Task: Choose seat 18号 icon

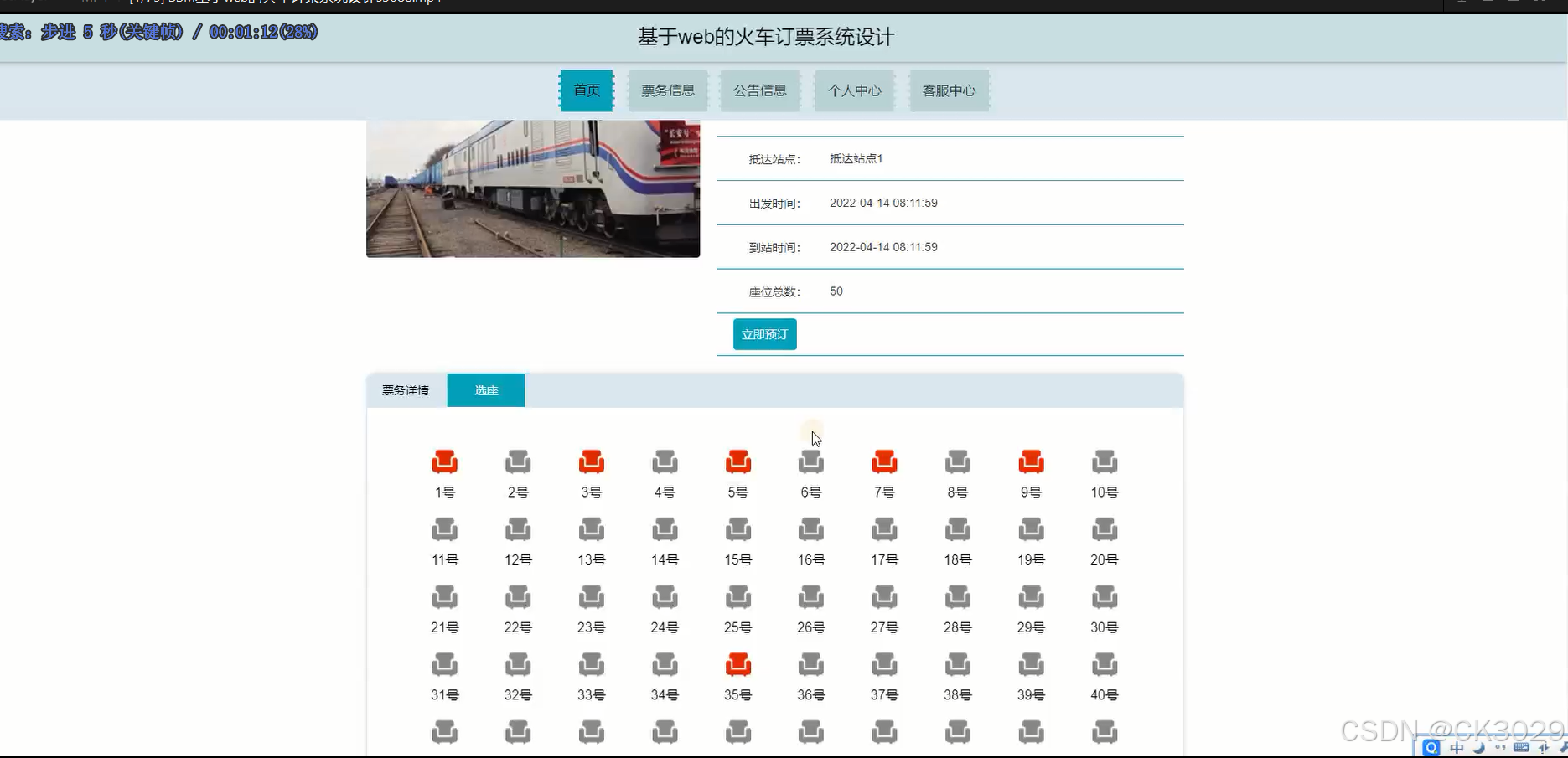Action: [x=958, y=529]
